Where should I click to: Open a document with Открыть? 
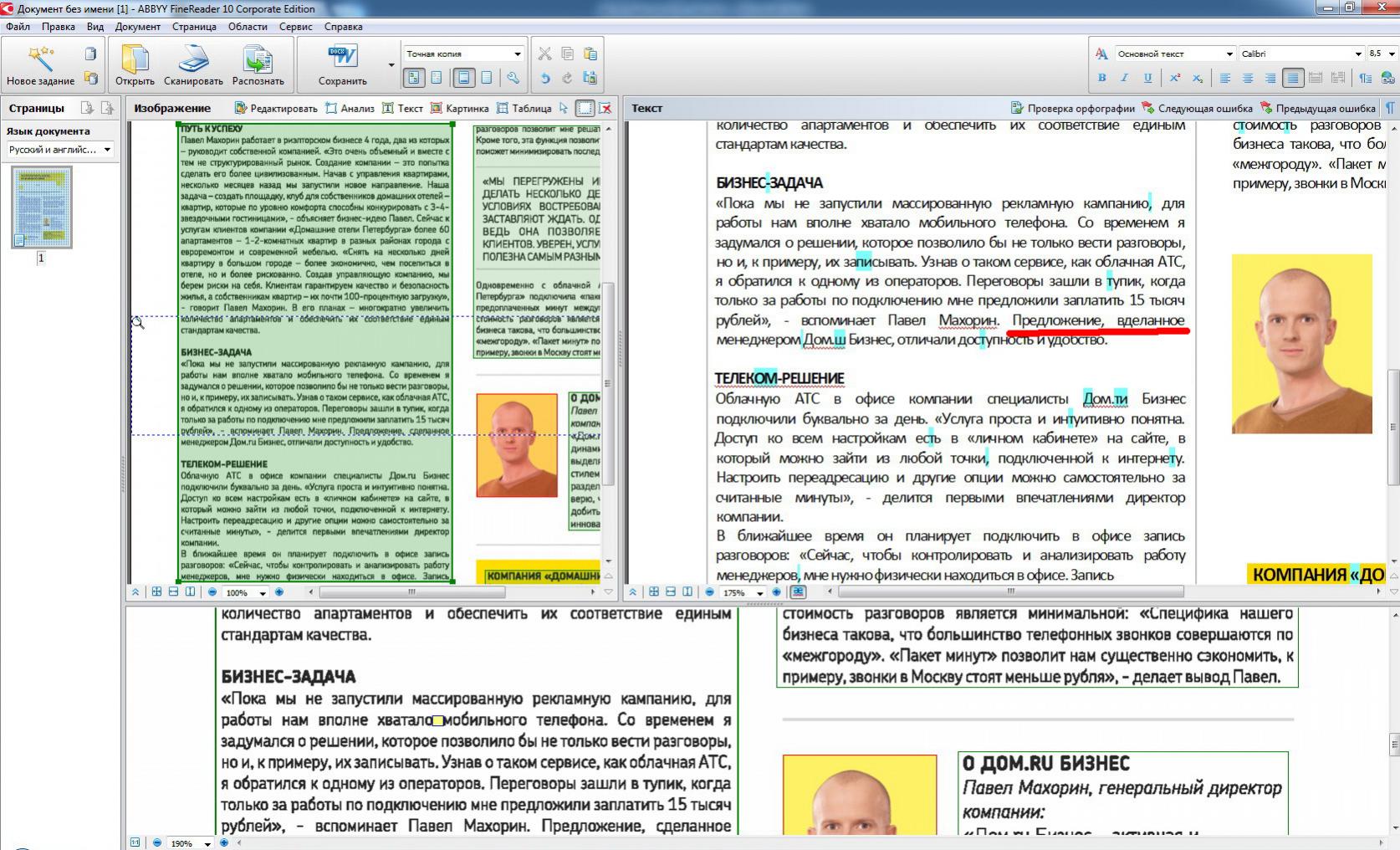pyautogui.click(x=135, y=65)
